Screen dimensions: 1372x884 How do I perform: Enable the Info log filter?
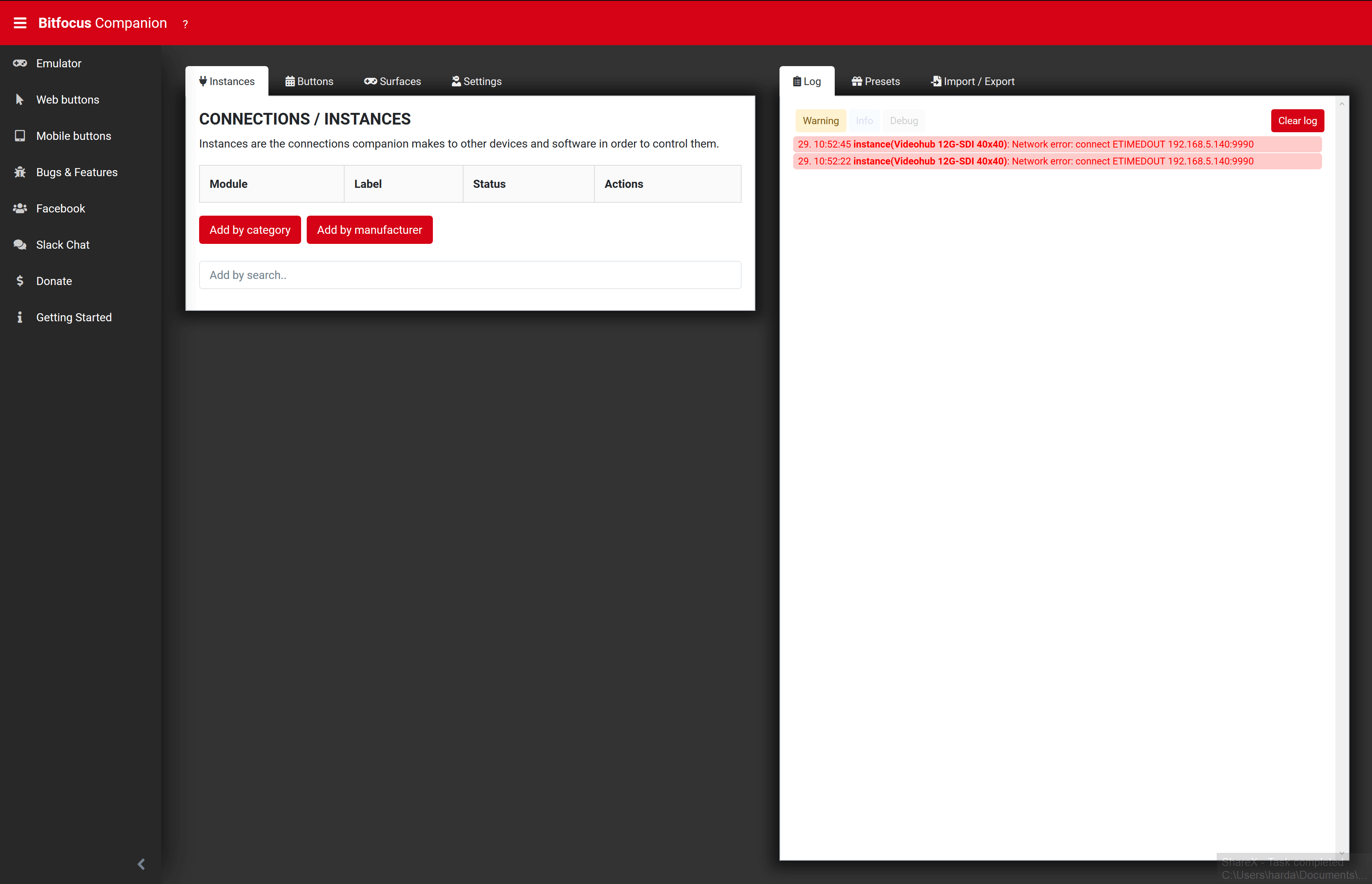(864, 121)
